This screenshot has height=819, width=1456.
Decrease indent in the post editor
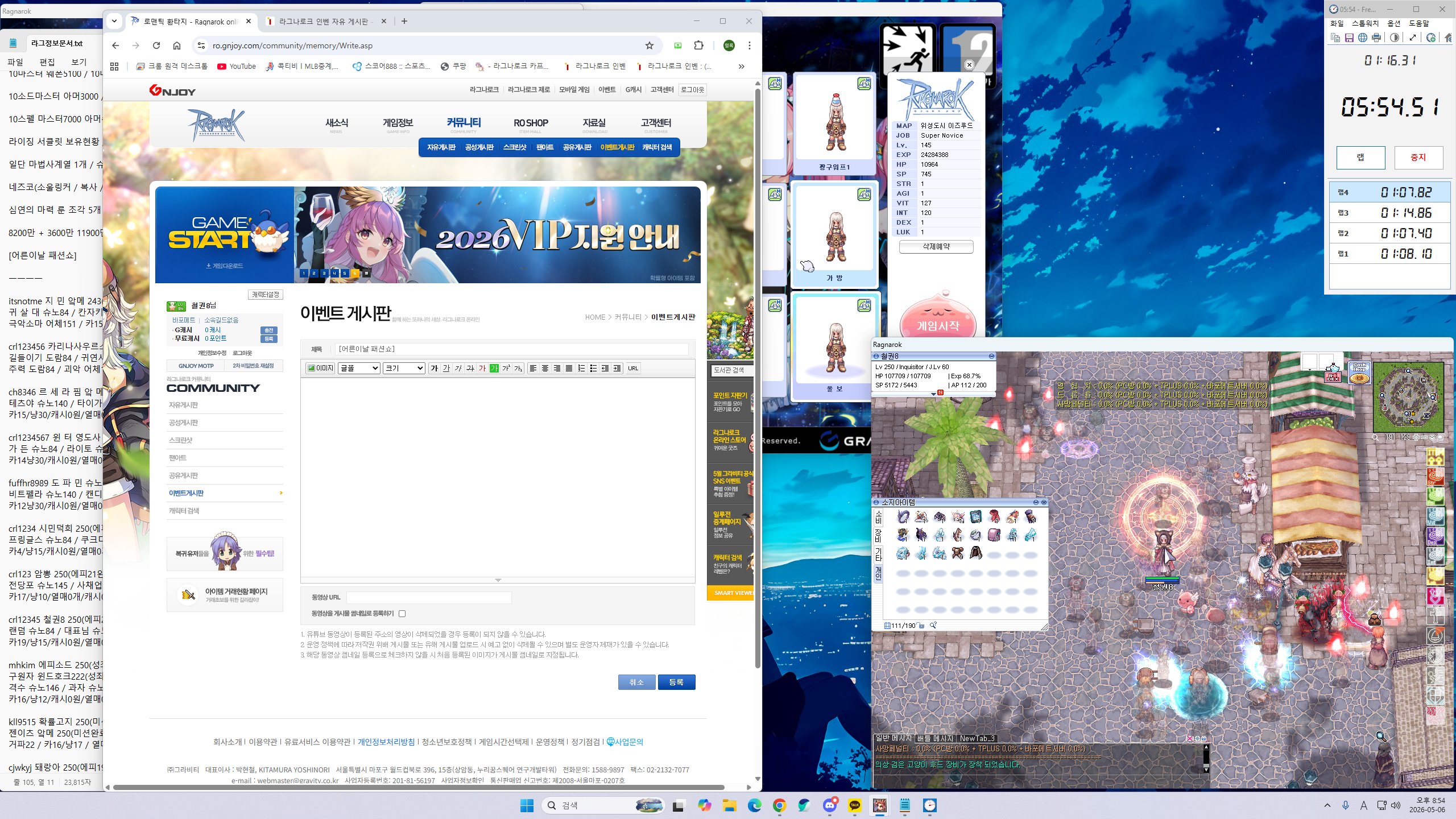coord(605,368)
